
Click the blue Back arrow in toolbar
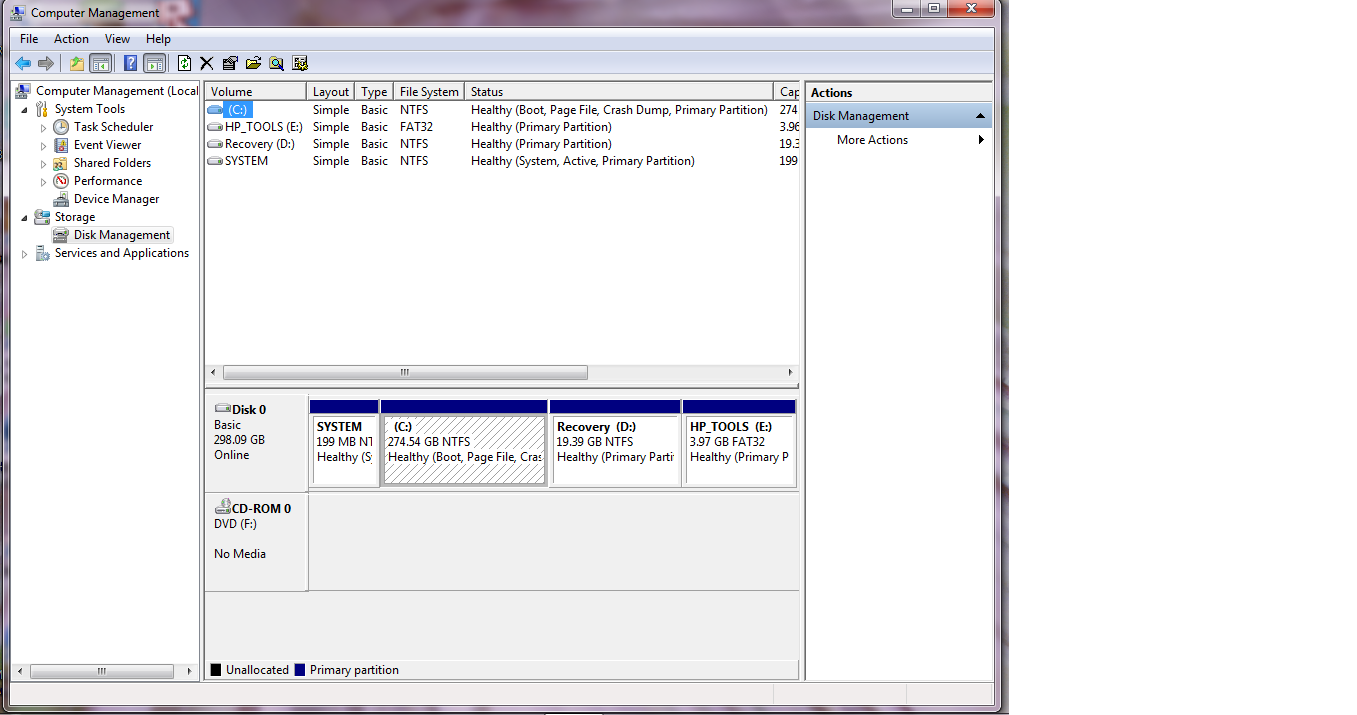click(x=23, y=63)
